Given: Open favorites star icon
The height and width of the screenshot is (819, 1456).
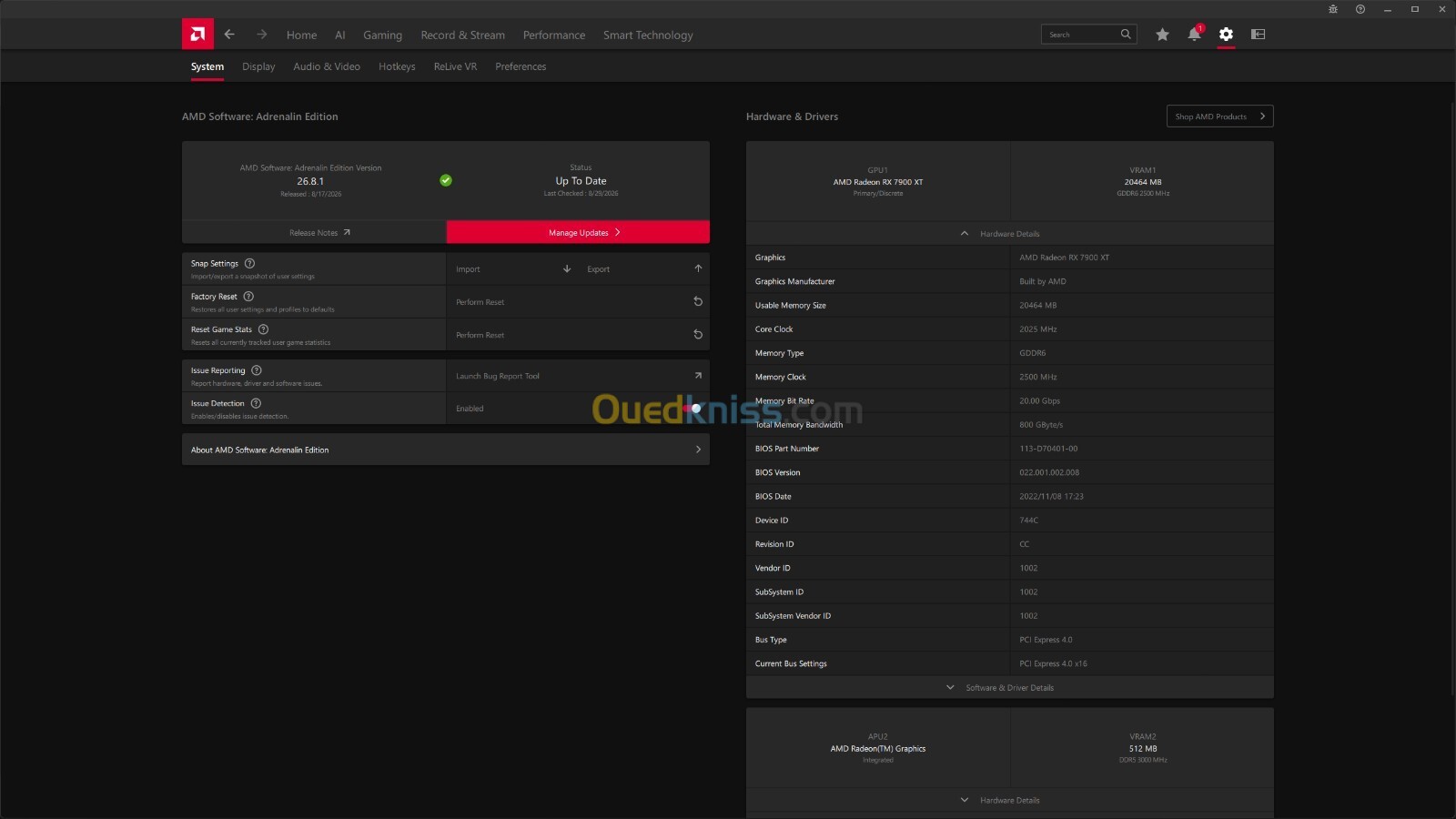Looking at the screenshot, I should coord(1162,35).
